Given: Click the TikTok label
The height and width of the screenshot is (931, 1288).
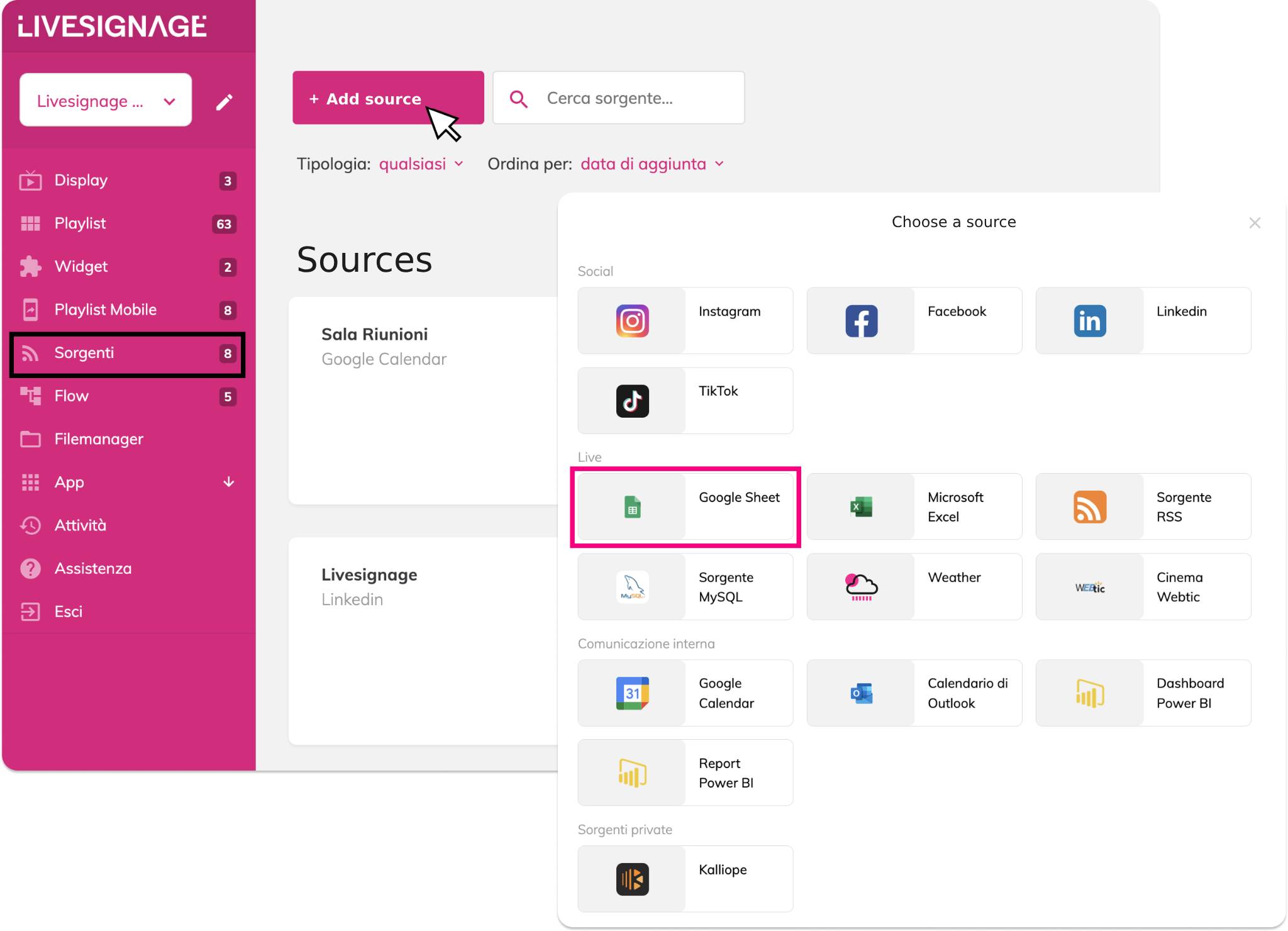Looking at the screenshot, I should point(718,391).
